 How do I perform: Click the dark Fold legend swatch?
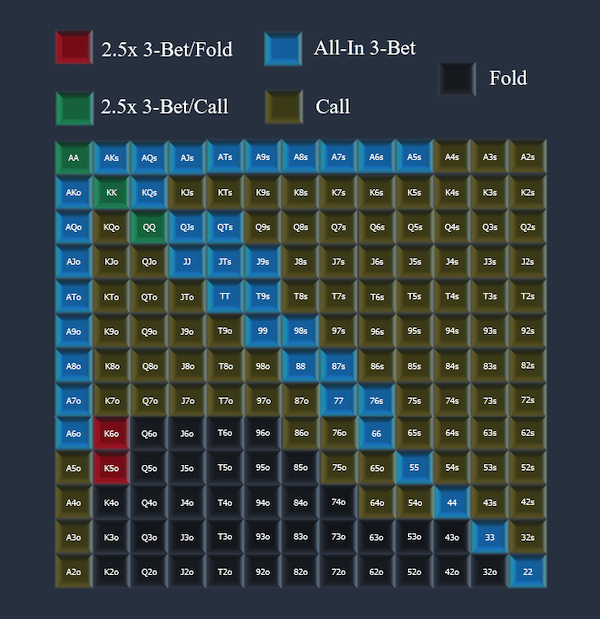[x=457, y=79]
